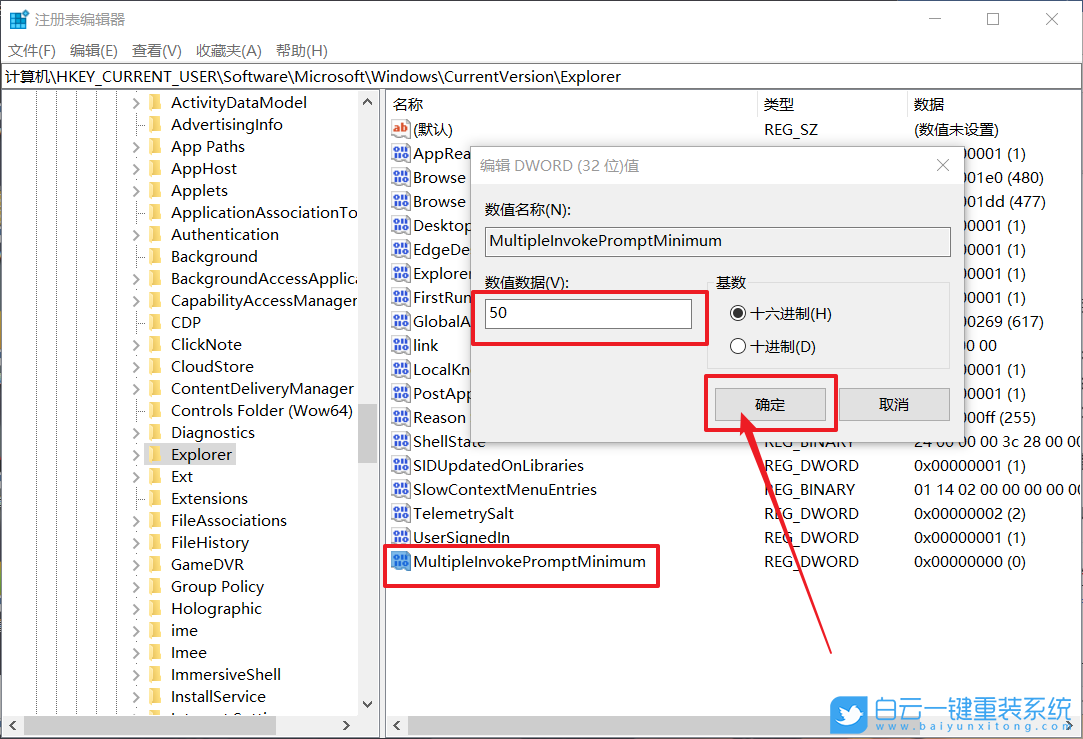Image resolution: width=1083 pixels, height=739 pixels.
Task: Click the SIDUpdatedOnLibraries value icon
Action: [400, 466]
